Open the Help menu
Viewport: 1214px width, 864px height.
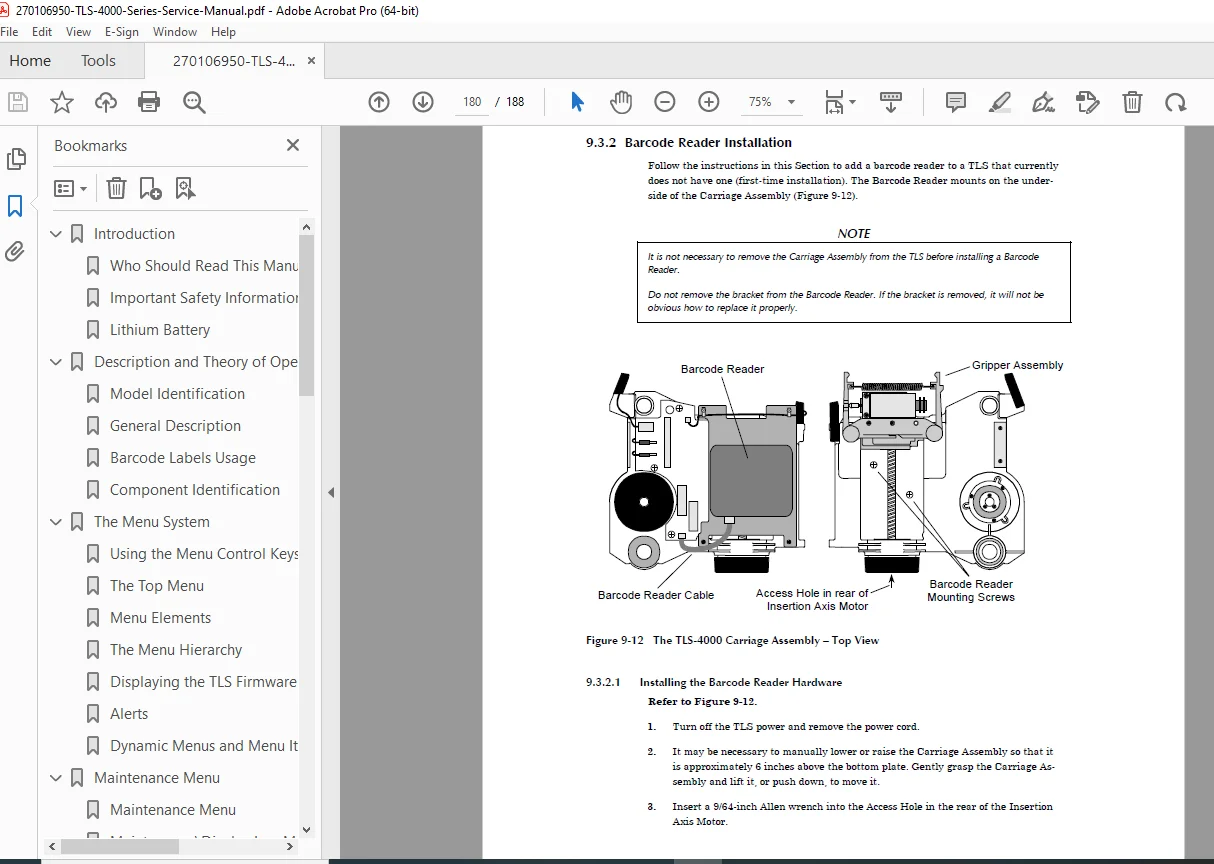[x=224, y=32]
